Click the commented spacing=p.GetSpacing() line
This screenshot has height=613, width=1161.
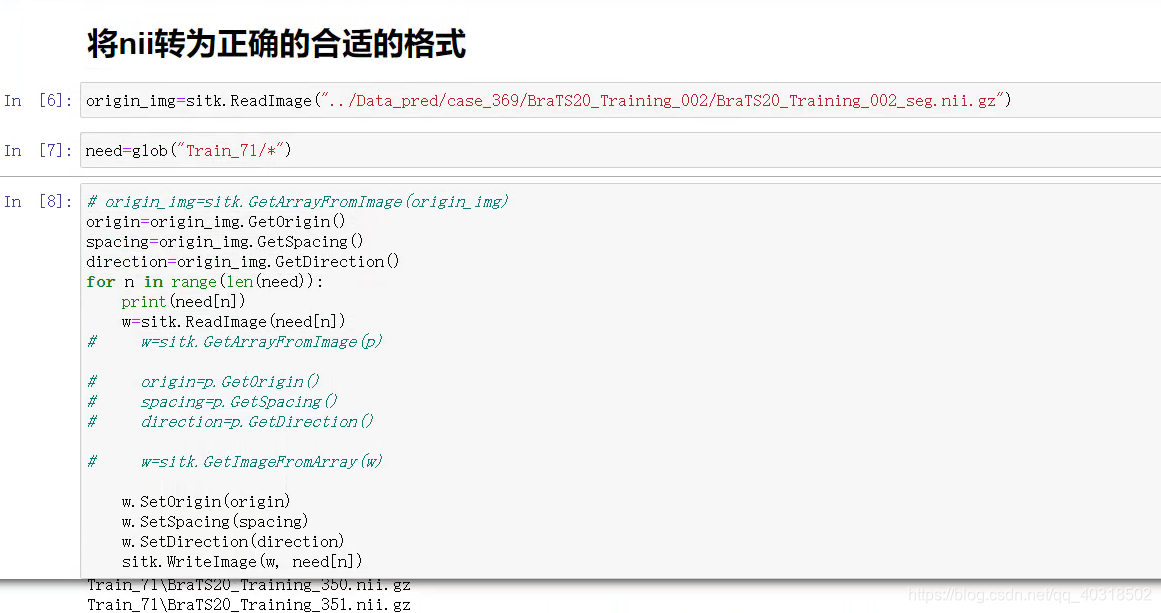click(212, 401)
